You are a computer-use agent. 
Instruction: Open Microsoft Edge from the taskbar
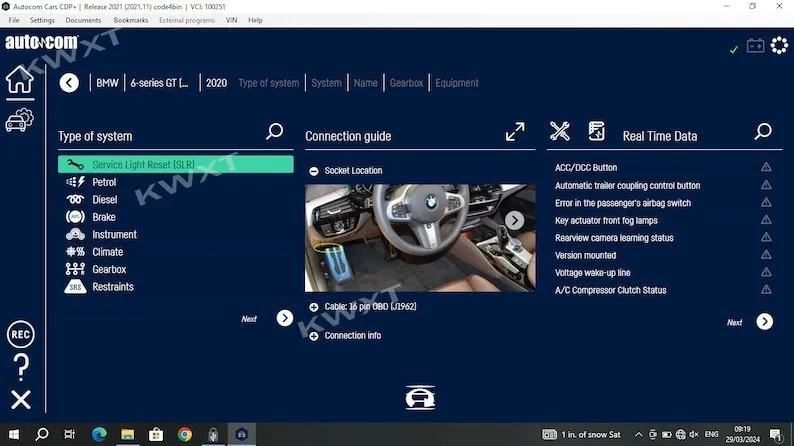pyautogui.click(x=99, y=434)
